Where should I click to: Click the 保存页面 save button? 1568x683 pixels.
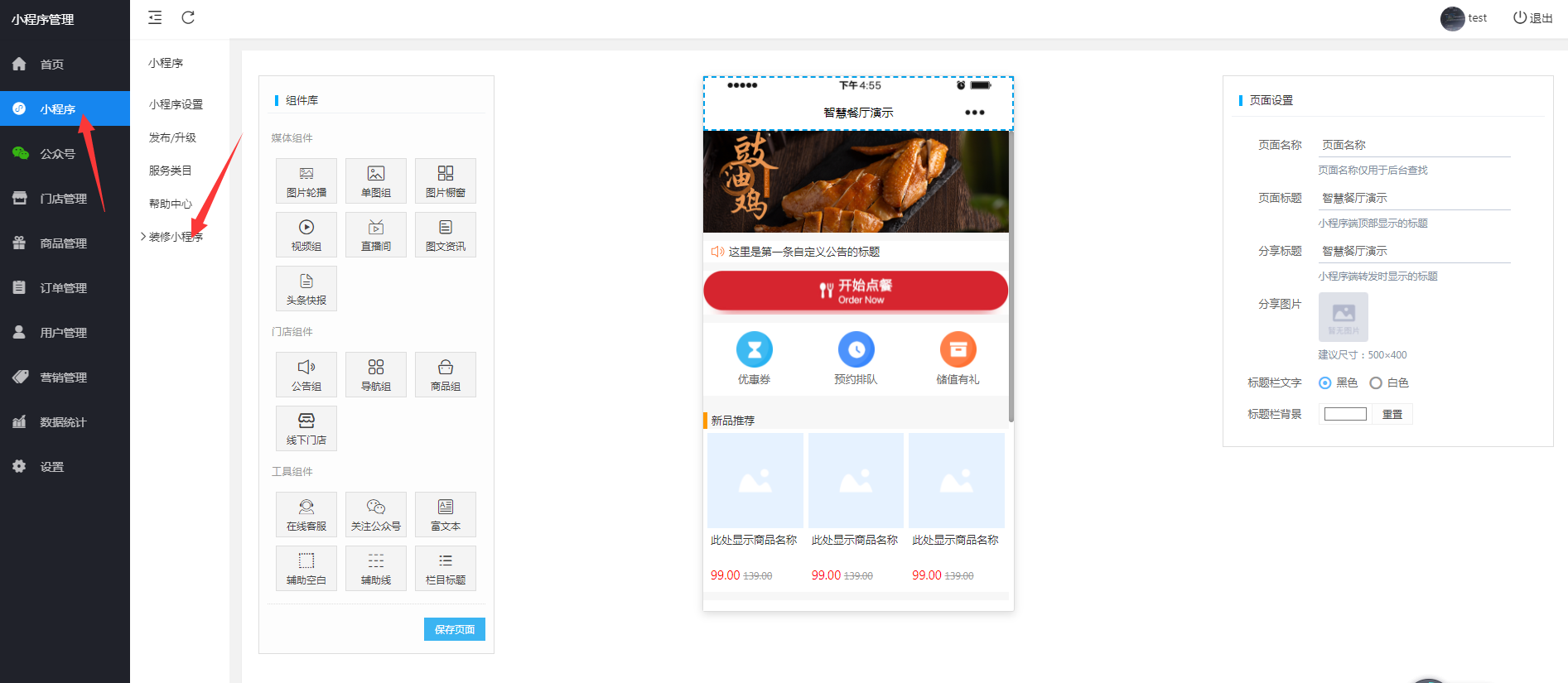pos(455,629)
